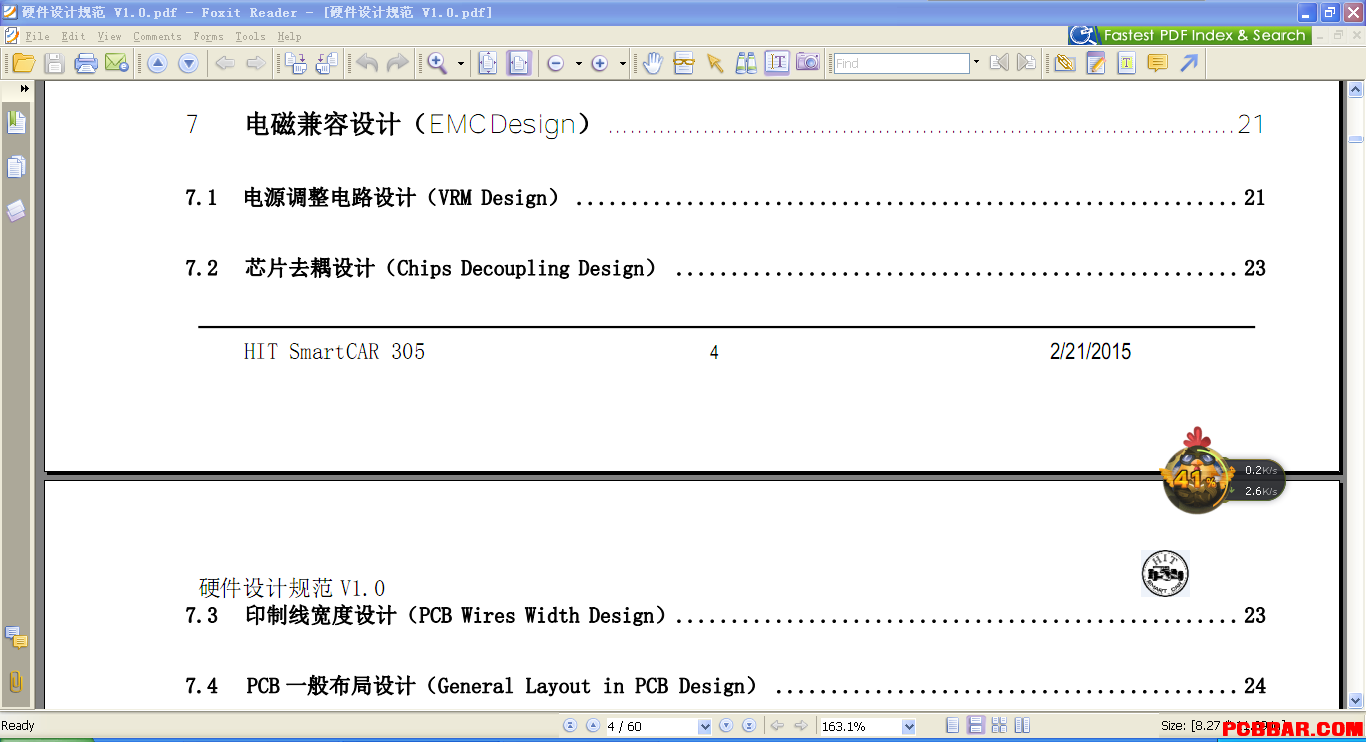
Task: Select the blue Arrow drawing tool
Action: pyautogui.click(x=1188, y=63)
